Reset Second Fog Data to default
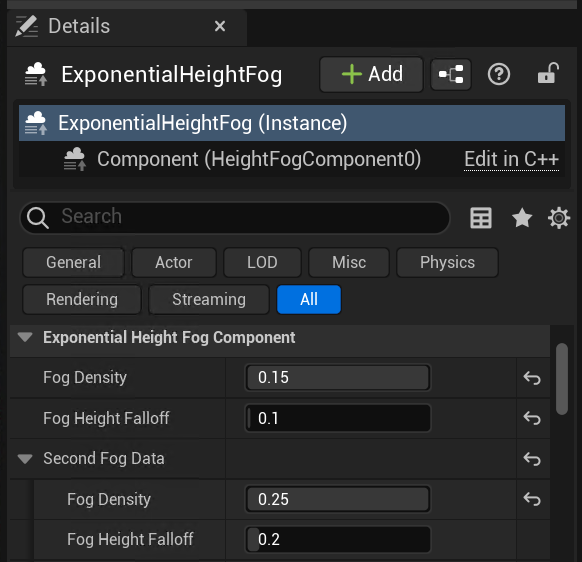 click(x=532, y=459)
